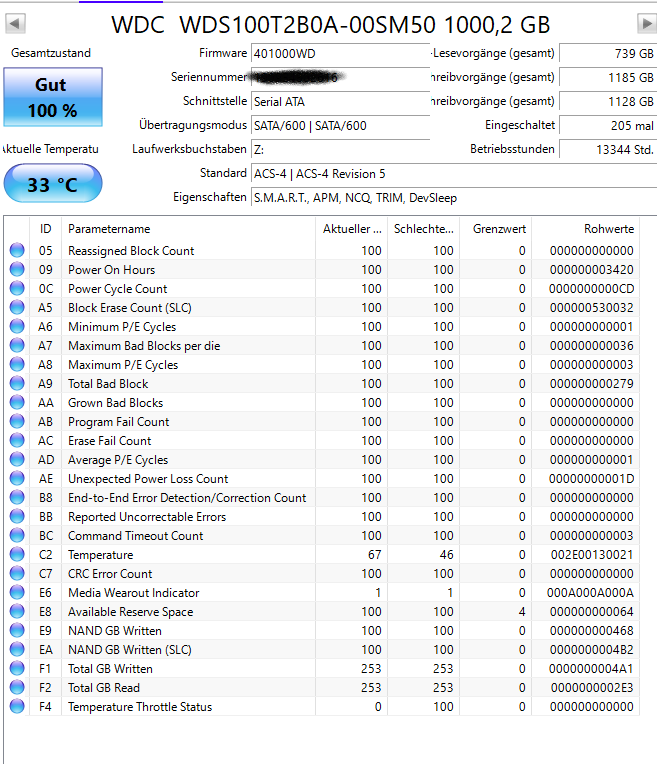Click the Standard field ACS-4 Revision 5

[x=454, y=173]
